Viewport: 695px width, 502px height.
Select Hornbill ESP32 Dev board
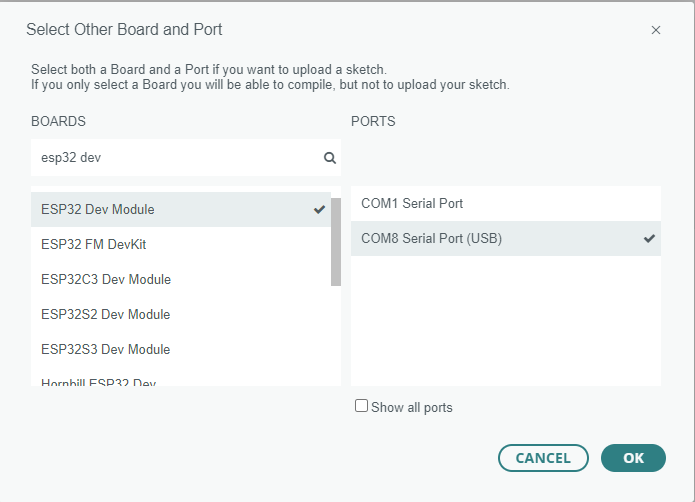[x=98, y=381]
